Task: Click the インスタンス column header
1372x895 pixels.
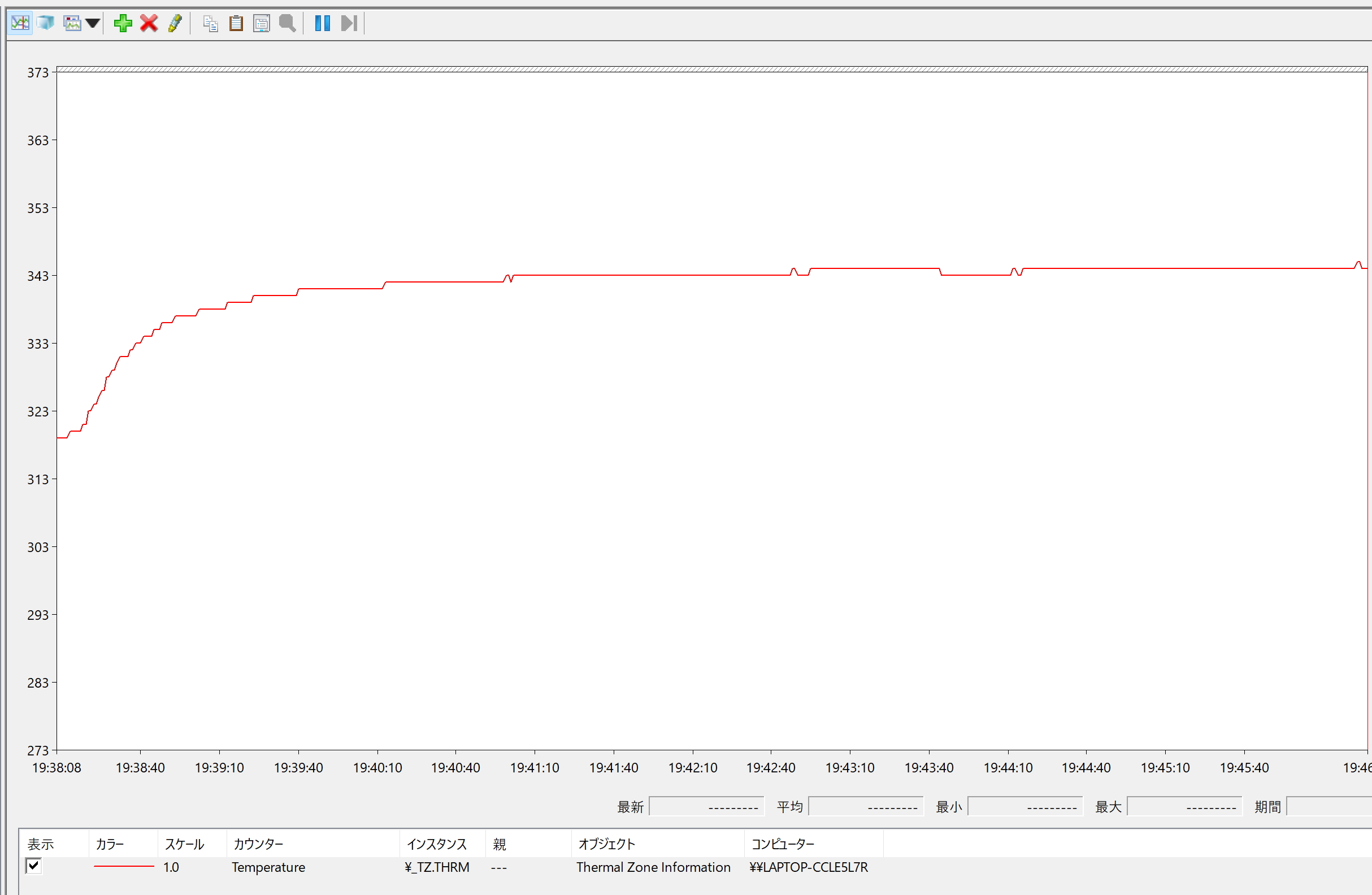Action: [442, 844]
